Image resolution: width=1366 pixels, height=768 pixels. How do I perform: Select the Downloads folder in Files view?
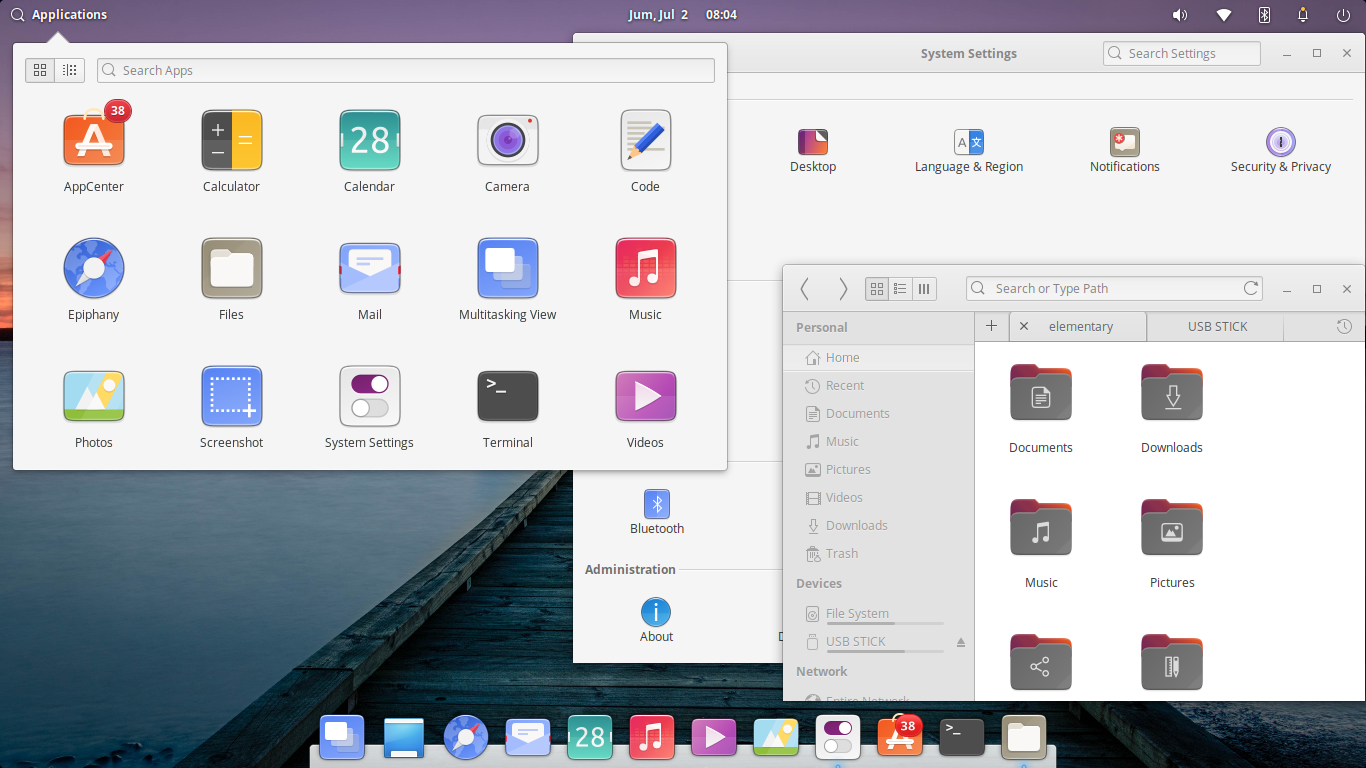click(x=1172, y=410)
